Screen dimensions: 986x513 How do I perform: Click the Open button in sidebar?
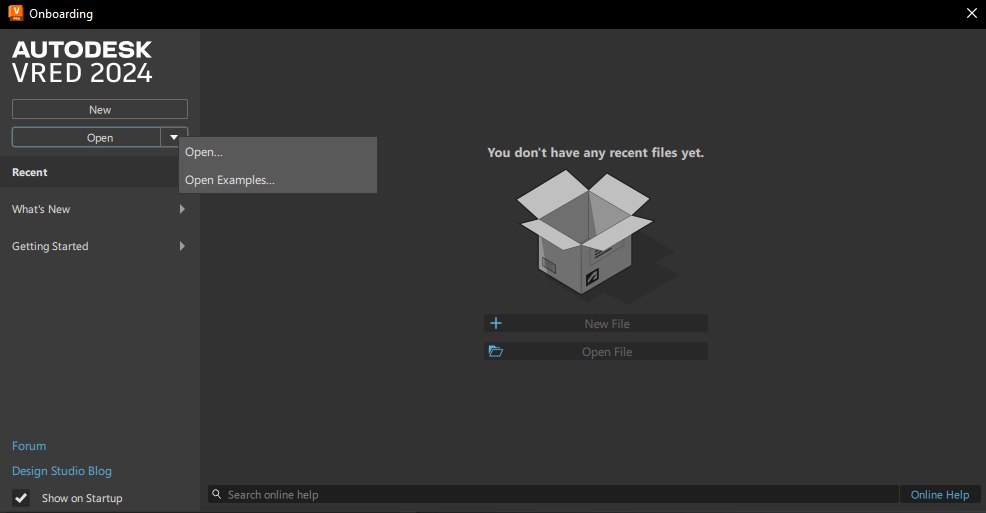87,138
